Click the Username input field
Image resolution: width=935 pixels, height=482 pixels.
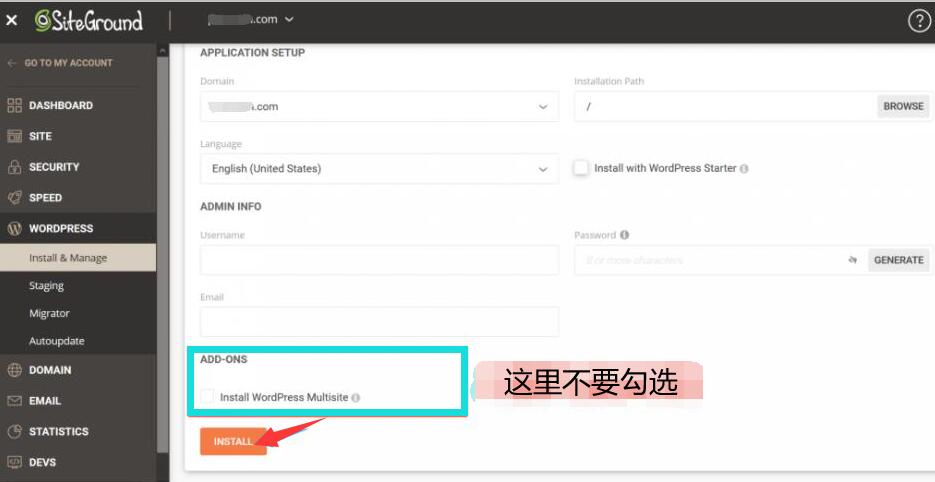click(x=379, y=260)
